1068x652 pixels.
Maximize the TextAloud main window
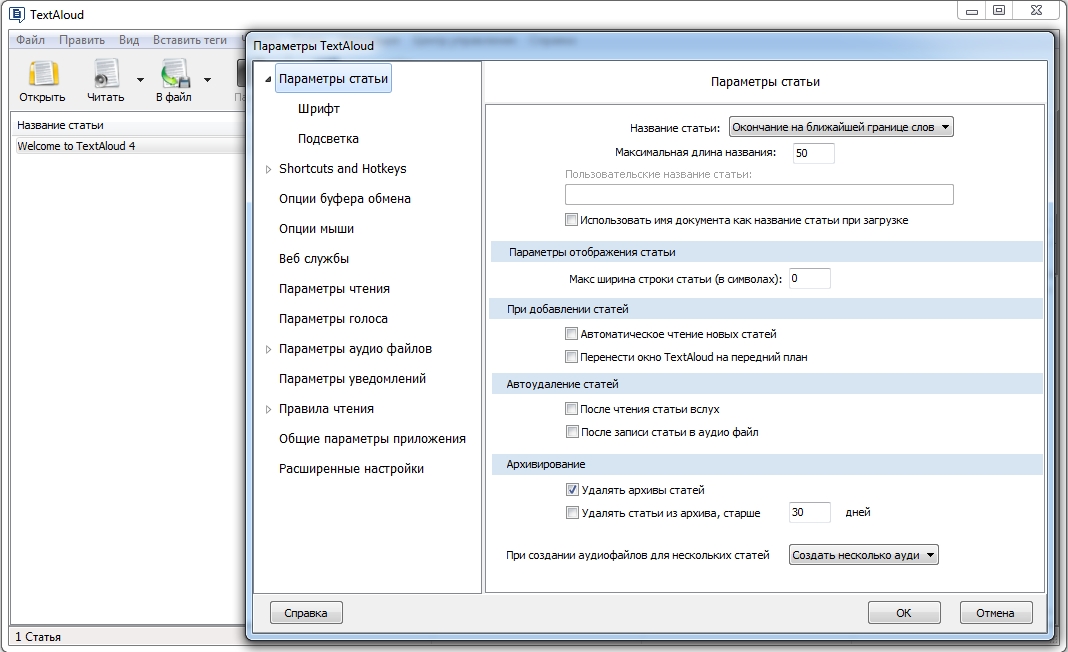999,10
